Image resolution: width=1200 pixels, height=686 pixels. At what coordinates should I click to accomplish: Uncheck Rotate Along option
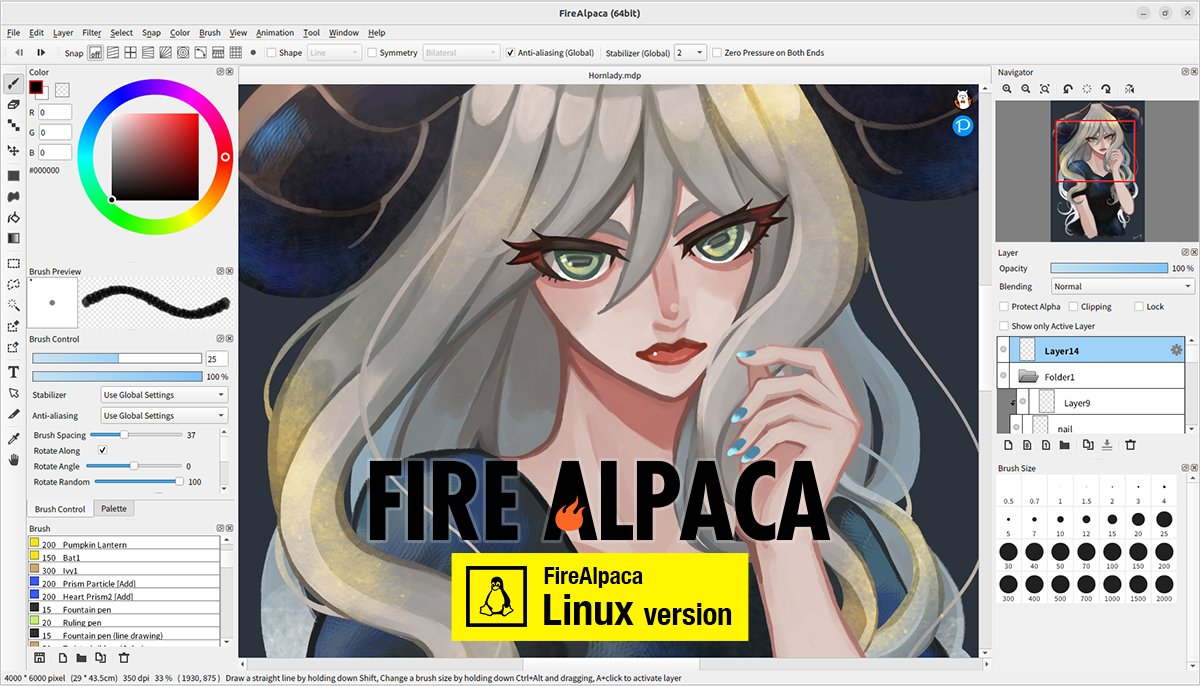(102, 451)
